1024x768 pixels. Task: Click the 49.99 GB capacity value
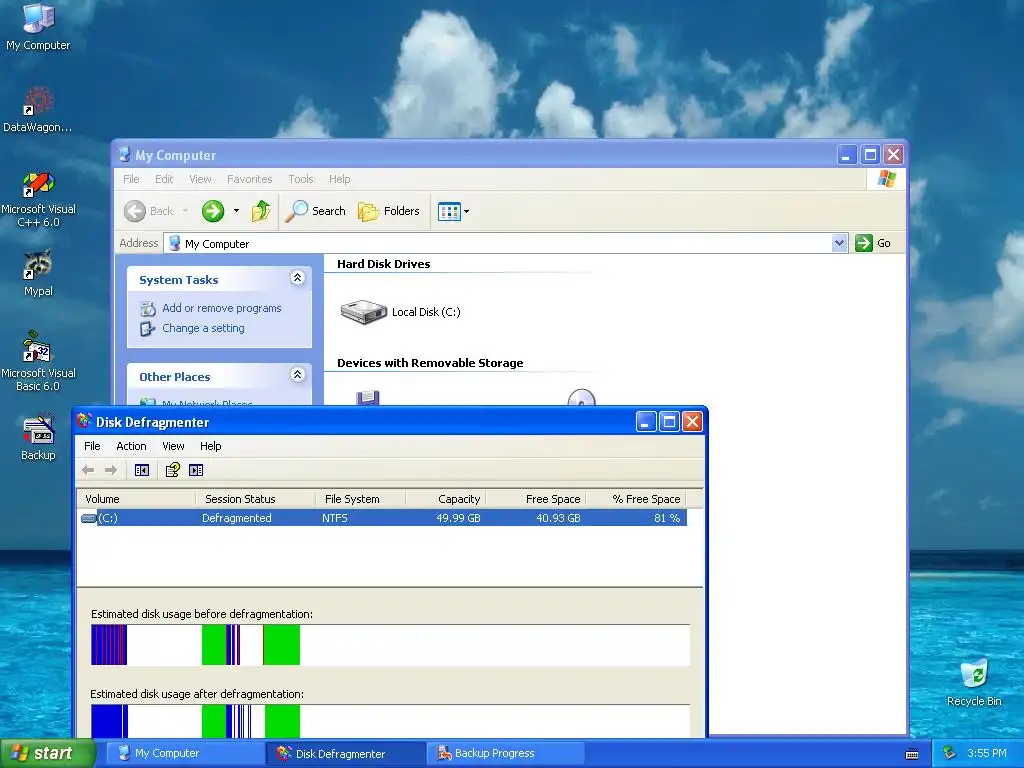[458, 518]
